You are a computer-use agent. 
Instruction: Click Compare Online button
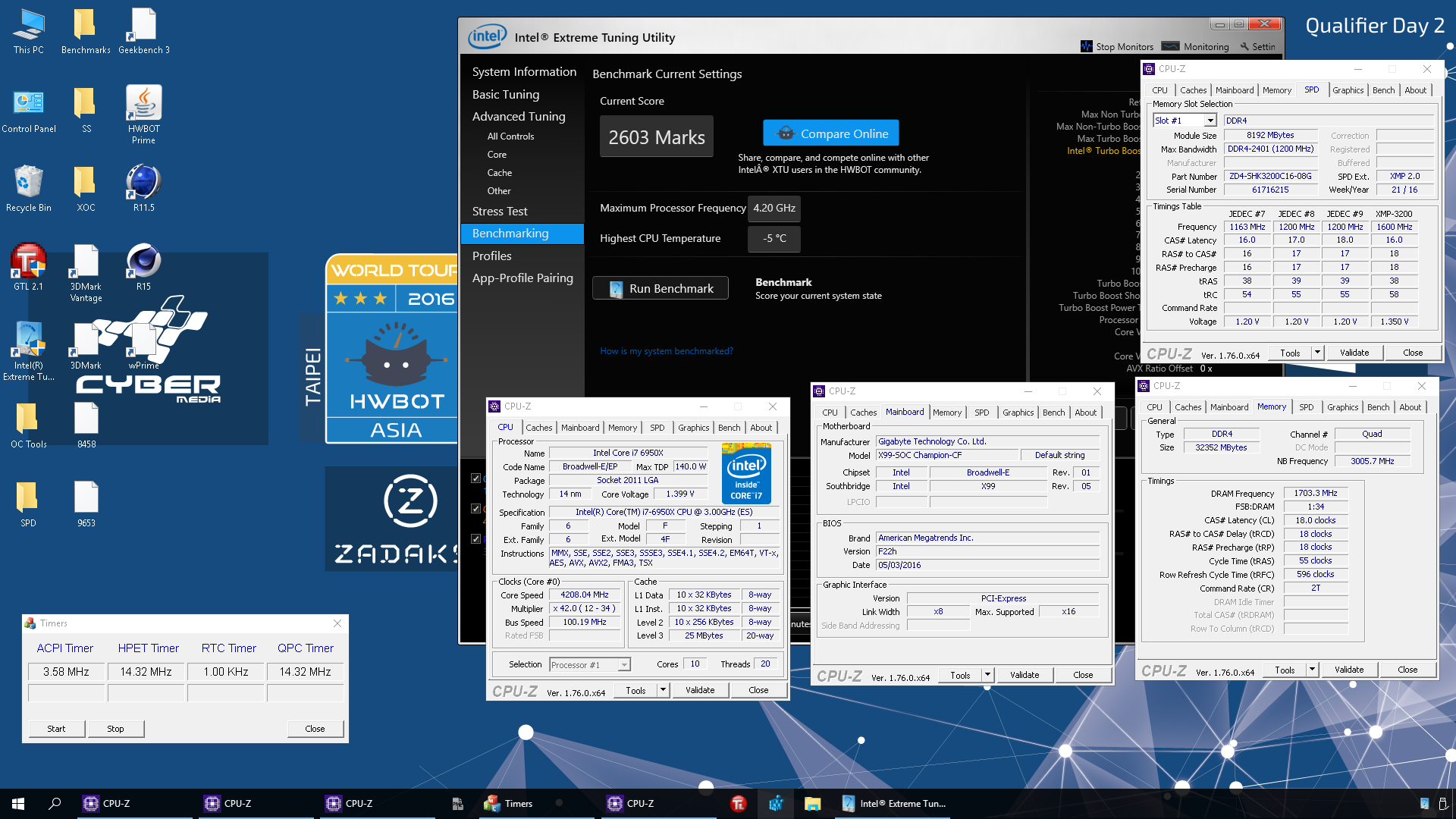[831, 133]
